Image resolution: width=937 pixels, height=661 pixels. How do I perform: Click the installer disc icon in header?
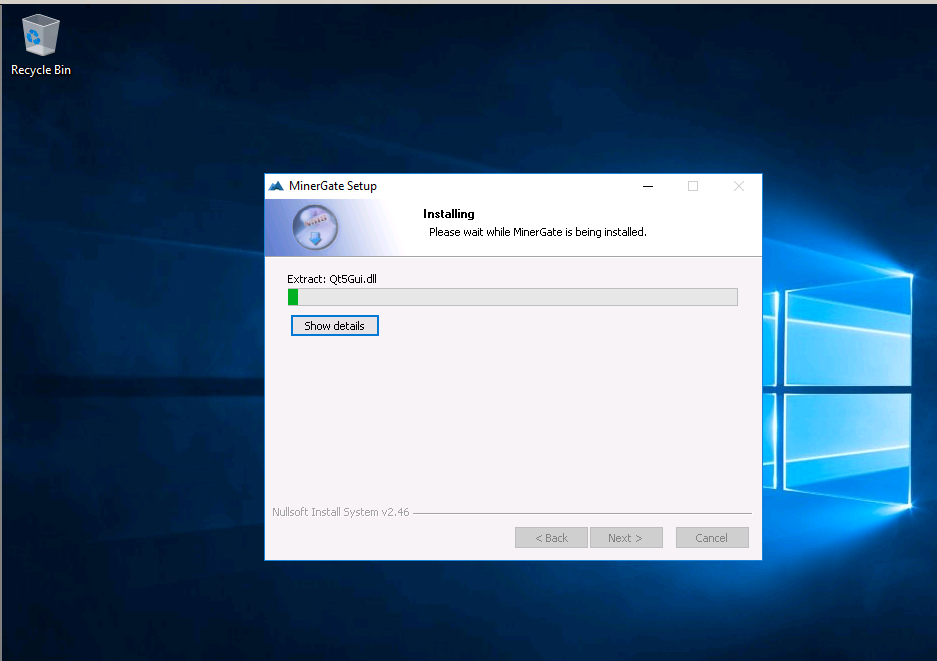pos(315,227)
